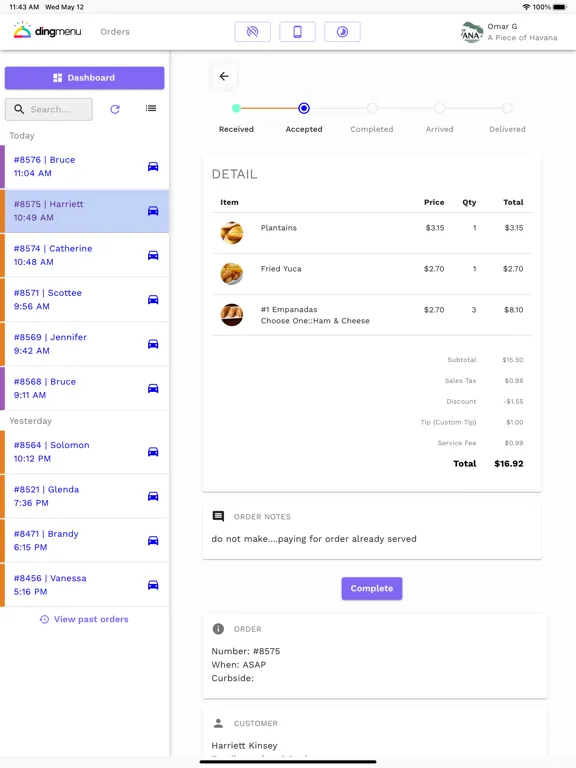This screenshot has width=576, height=768.
Task: Click the Wi-Fi status icon
Action: pyautogui.click(x=527, y=7)
